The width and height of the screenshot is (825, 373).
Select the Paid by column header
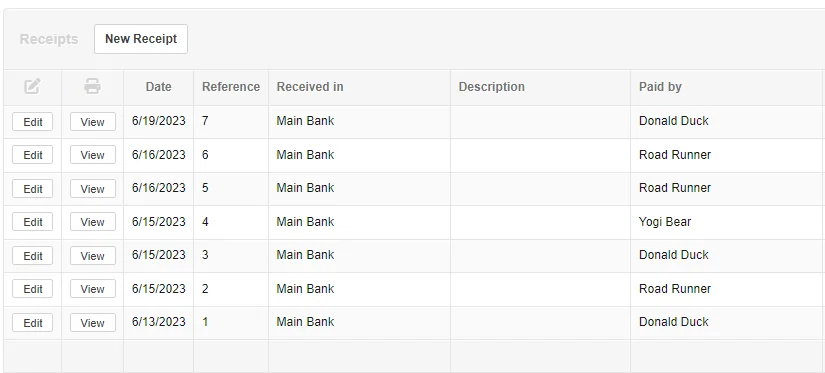(x=660, y=87)
